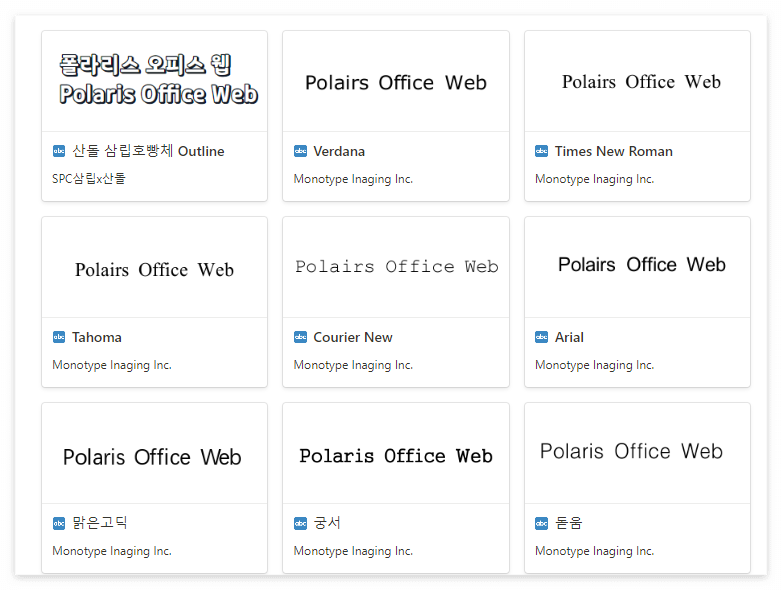Viewport: 782px width, 590px height.
Task: Select the 궁서 font preview sample
Action: click(396, 454)
